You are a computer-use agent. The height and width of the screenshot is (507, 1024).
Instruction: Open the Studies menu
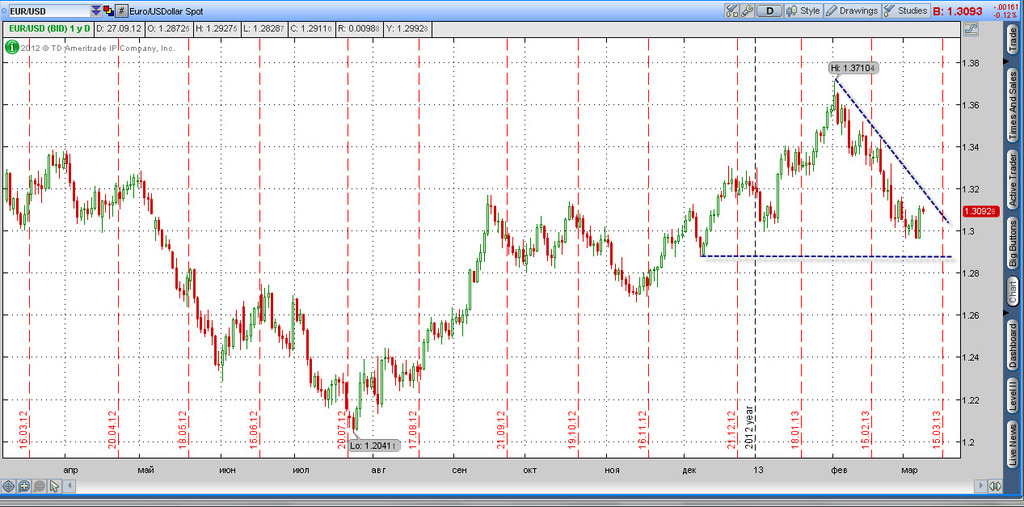(x=905, y=11)
